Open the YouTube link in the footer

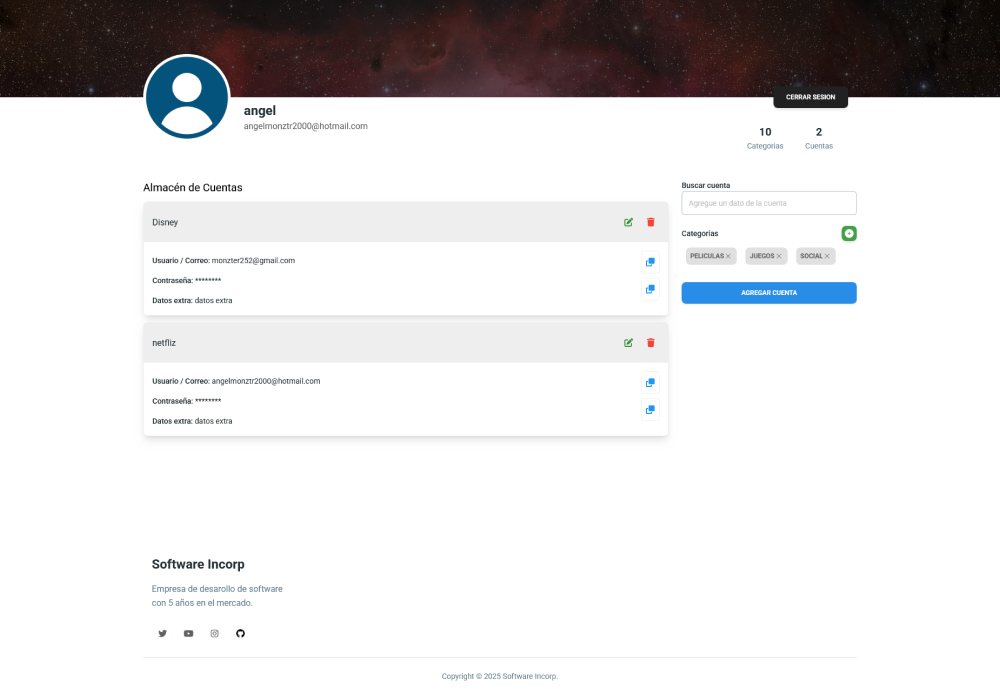(188, 633)
